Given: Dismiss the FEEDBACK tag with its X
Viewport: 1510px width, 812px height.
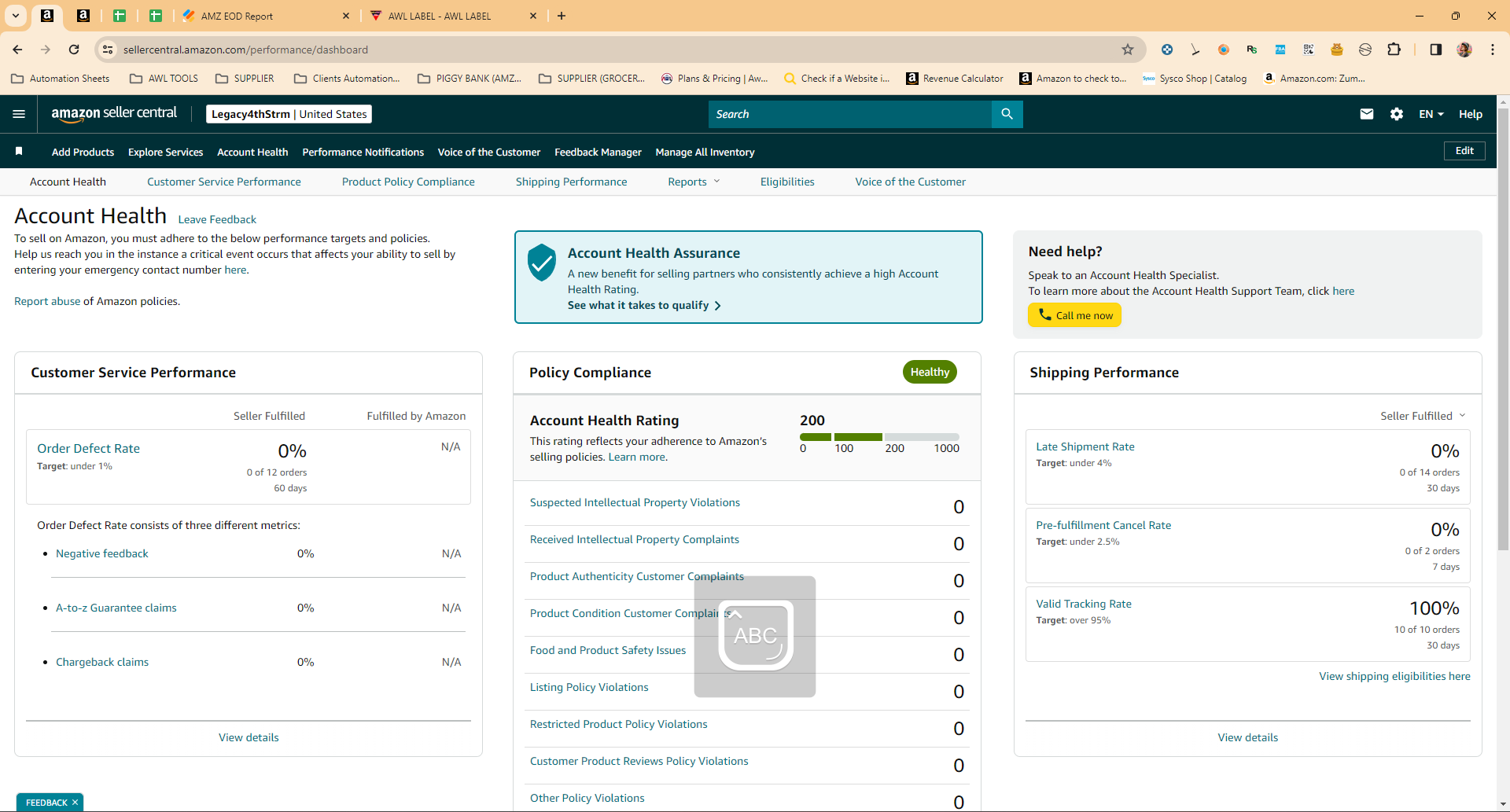Looking at the screenshot, I should (75, 803).
